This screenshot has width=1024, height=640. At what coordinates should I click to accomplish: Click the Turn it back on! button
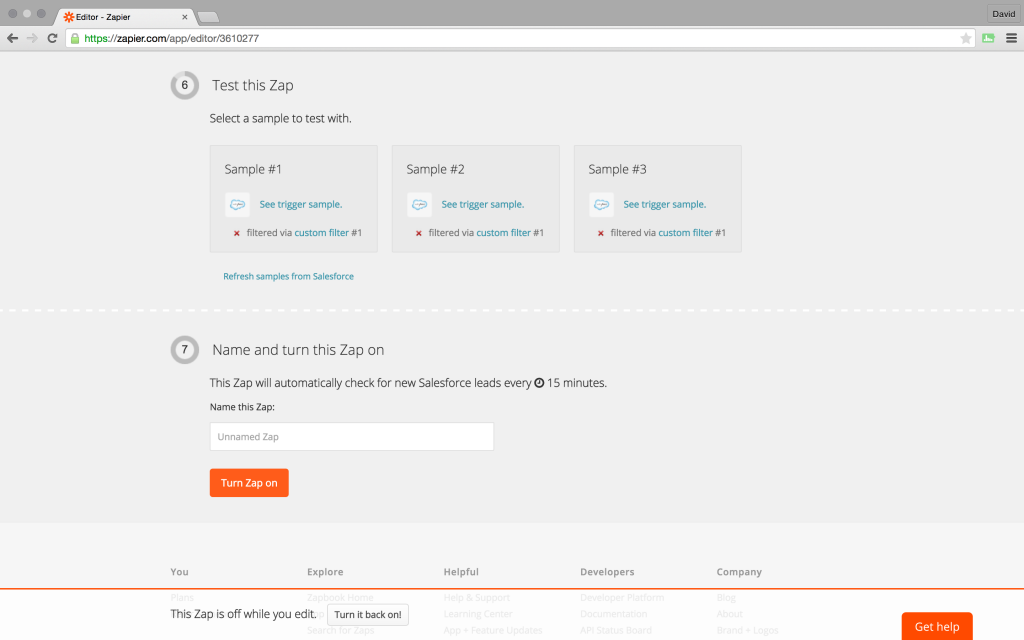click(368, 615)
